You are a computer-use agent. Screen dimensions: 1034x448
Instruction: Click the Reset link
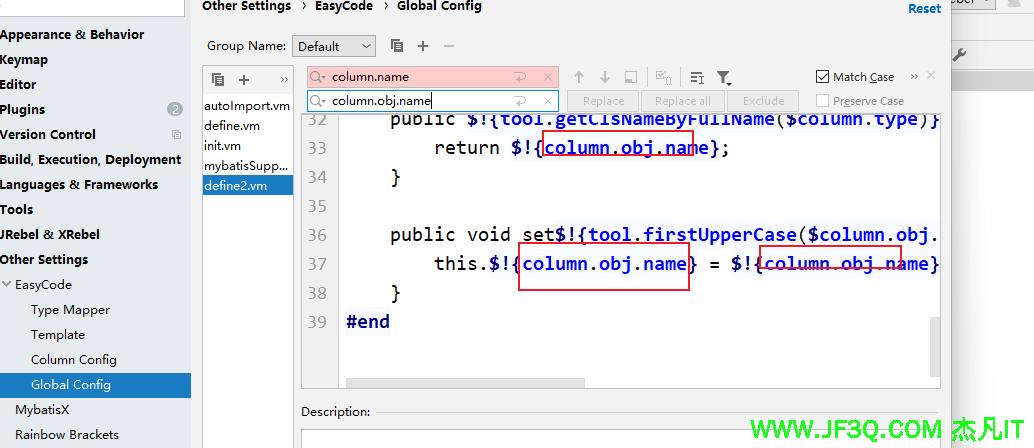[924, 9]
